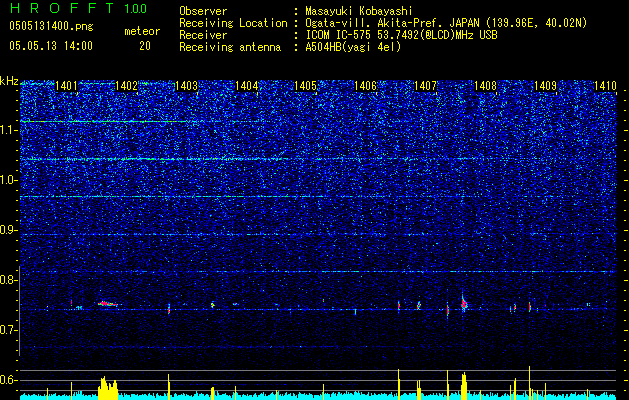Click the 0.8 kHz axis label
This screenshot has width=629, height=400.
(9, 280)
